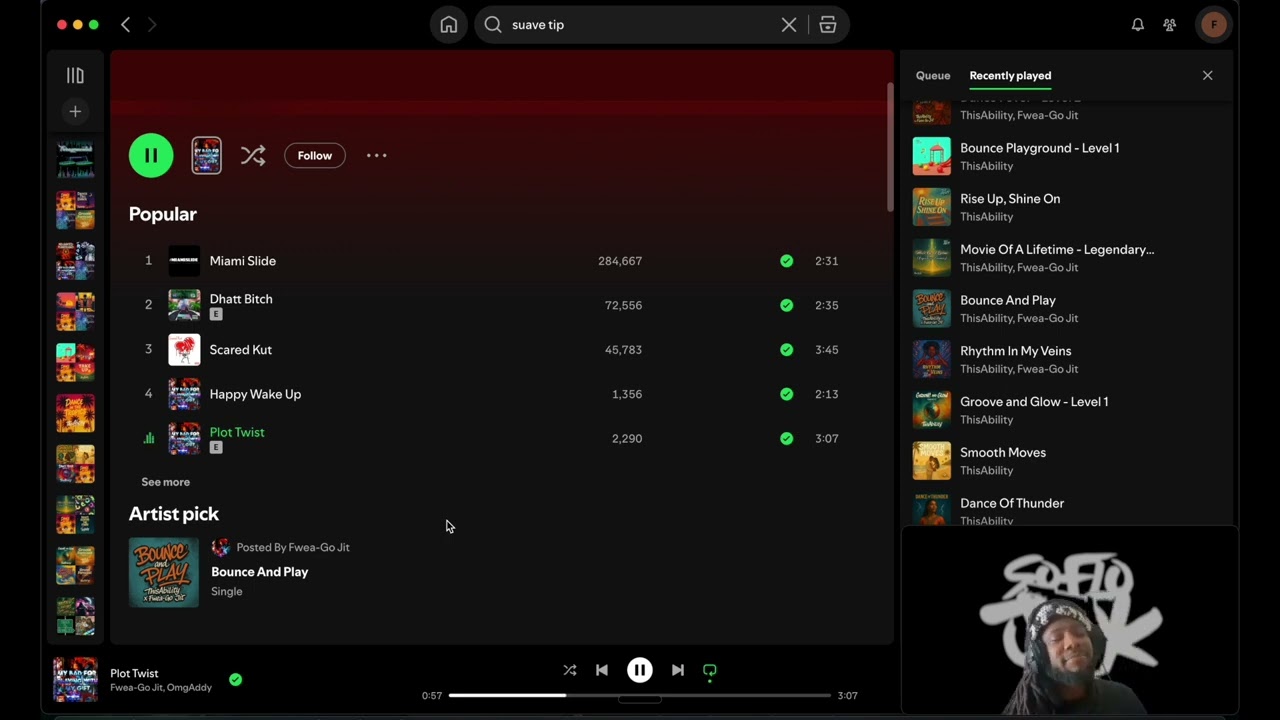Follow the artist

coord(315,155)
